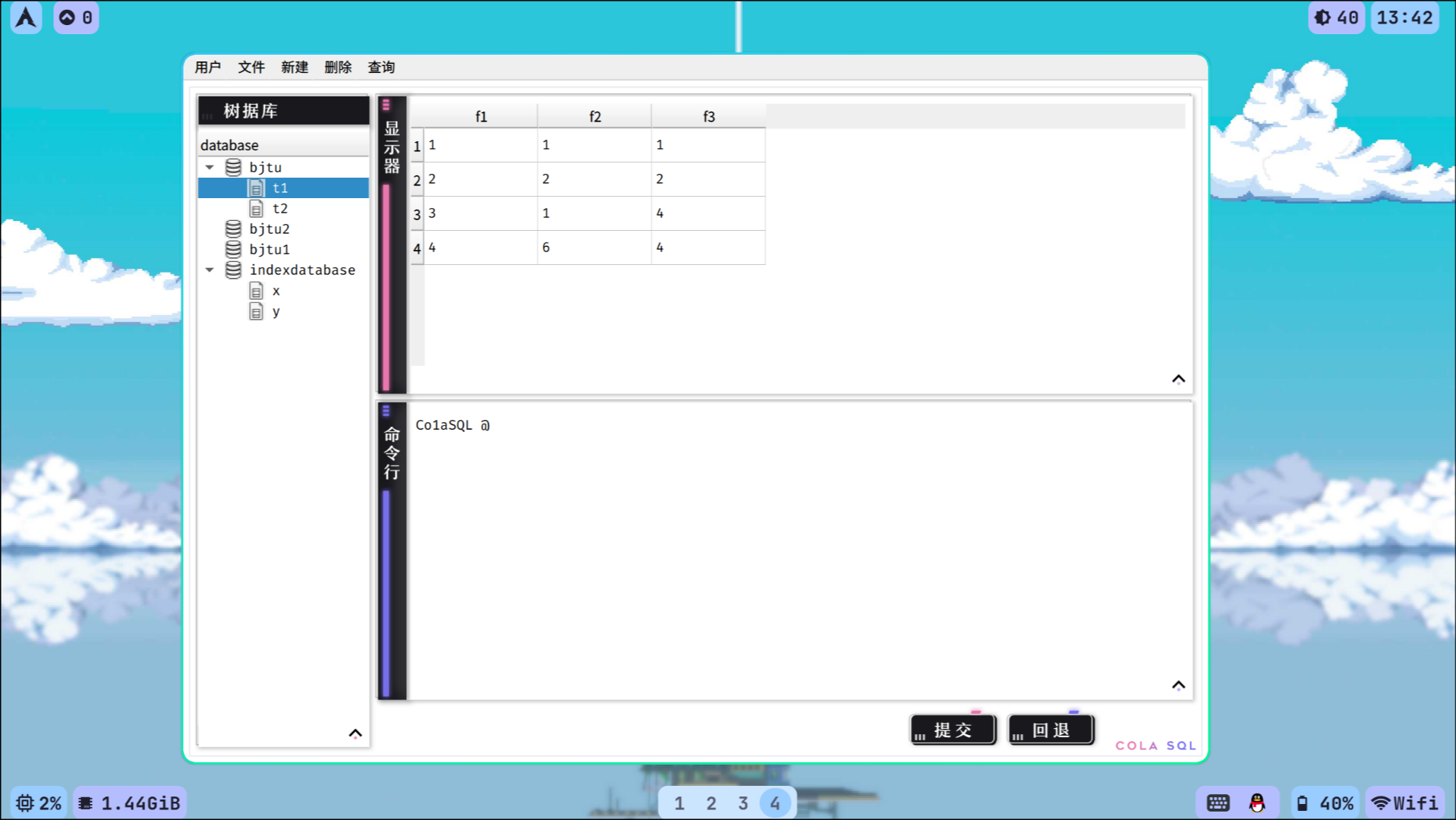Click the t2 table file icon

257,208
